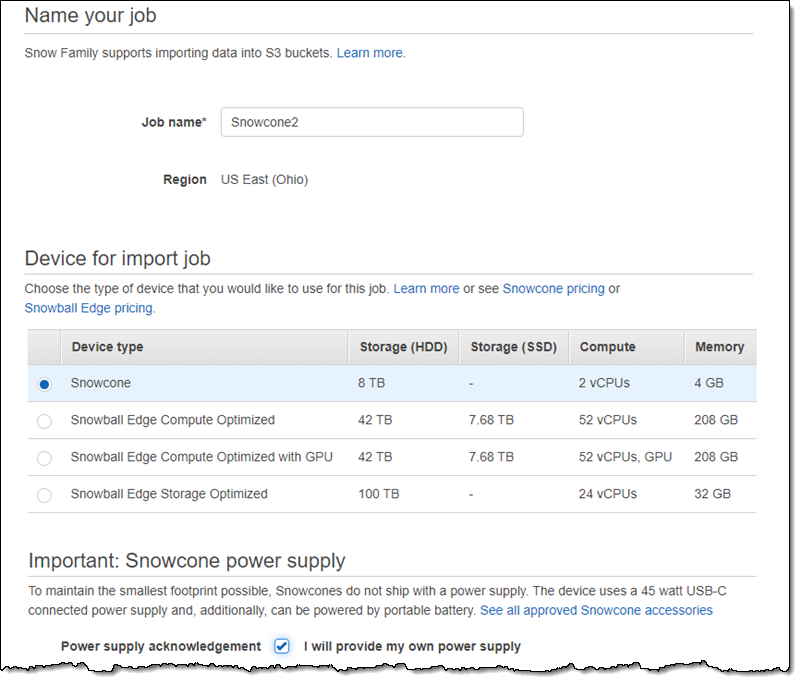Viewport: 800px width, 682px height.
Task: Click the Memory column header
Action: click(x=719, y=347)
